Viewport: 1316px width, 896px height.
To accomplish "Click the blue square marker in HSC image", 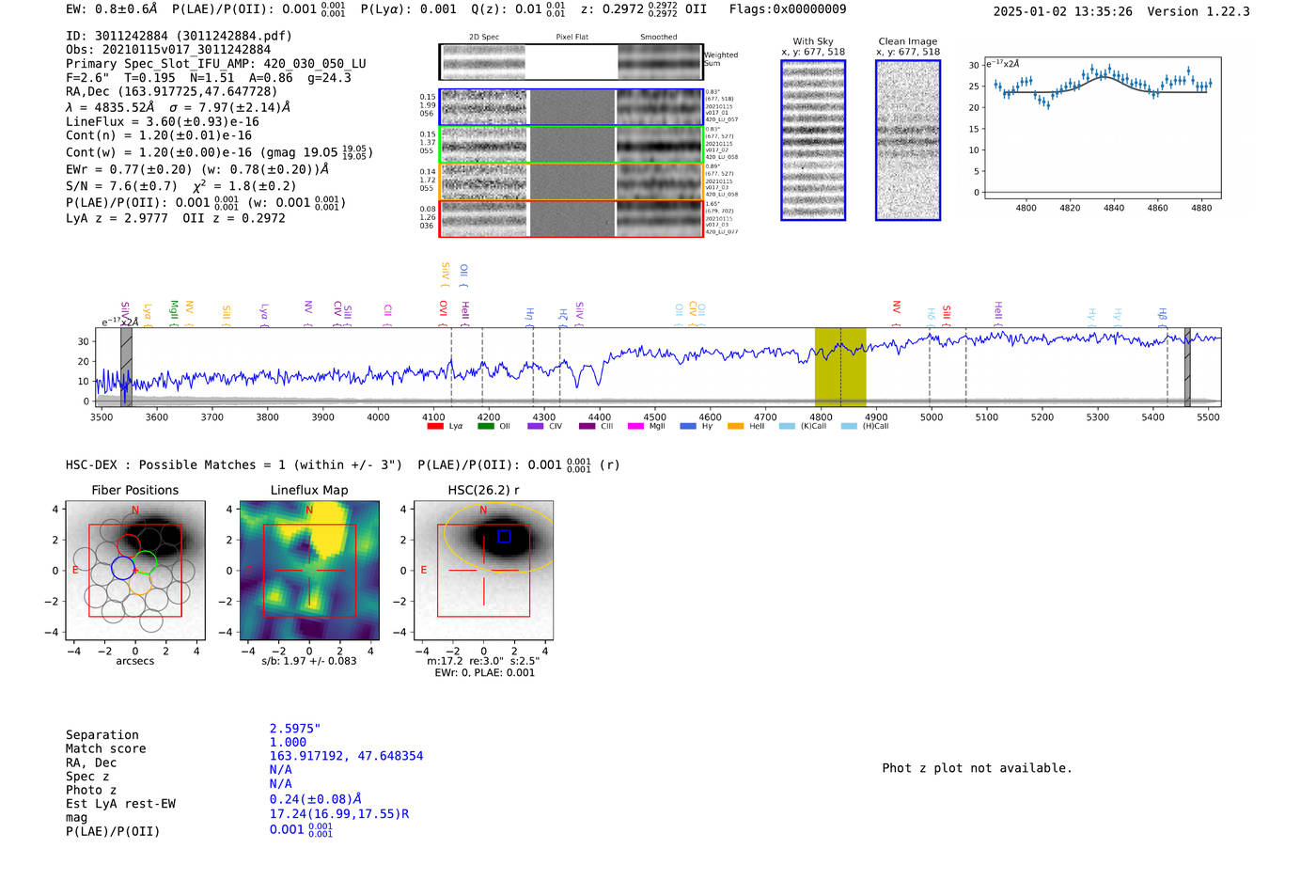I will coord(504,536).
